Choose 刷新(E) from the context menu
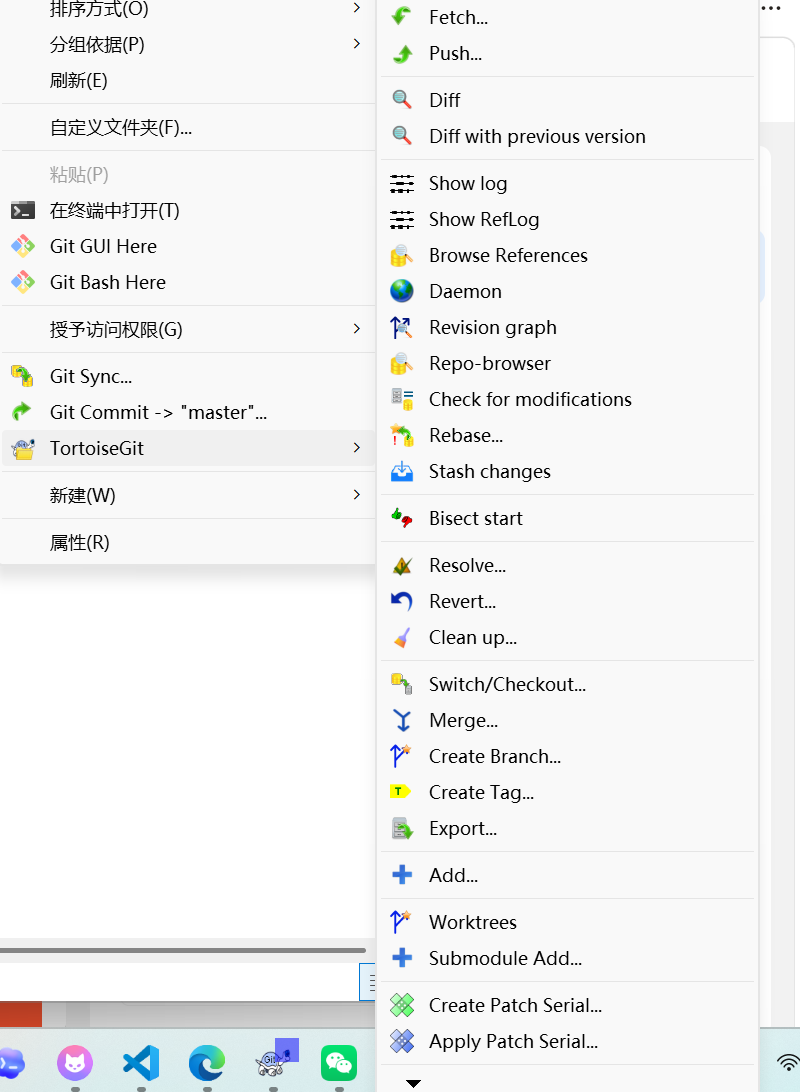This screenshot has width=800, height=1092. tap(188, 81)
